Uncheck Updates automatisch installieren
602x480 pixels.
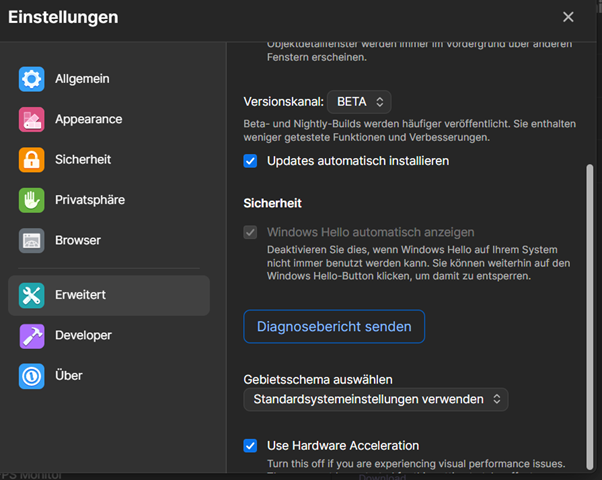click(x=251, y=161)
